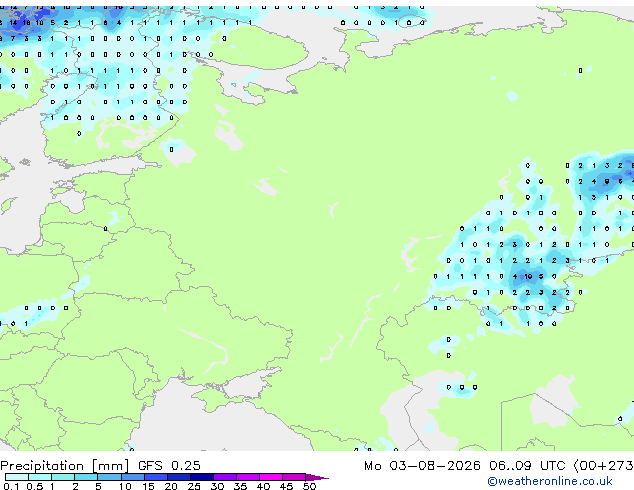This screenshot has height=490, width=634.
Task: Click the 2–5 mm legend swatch
Action: (x=86, y=477)
